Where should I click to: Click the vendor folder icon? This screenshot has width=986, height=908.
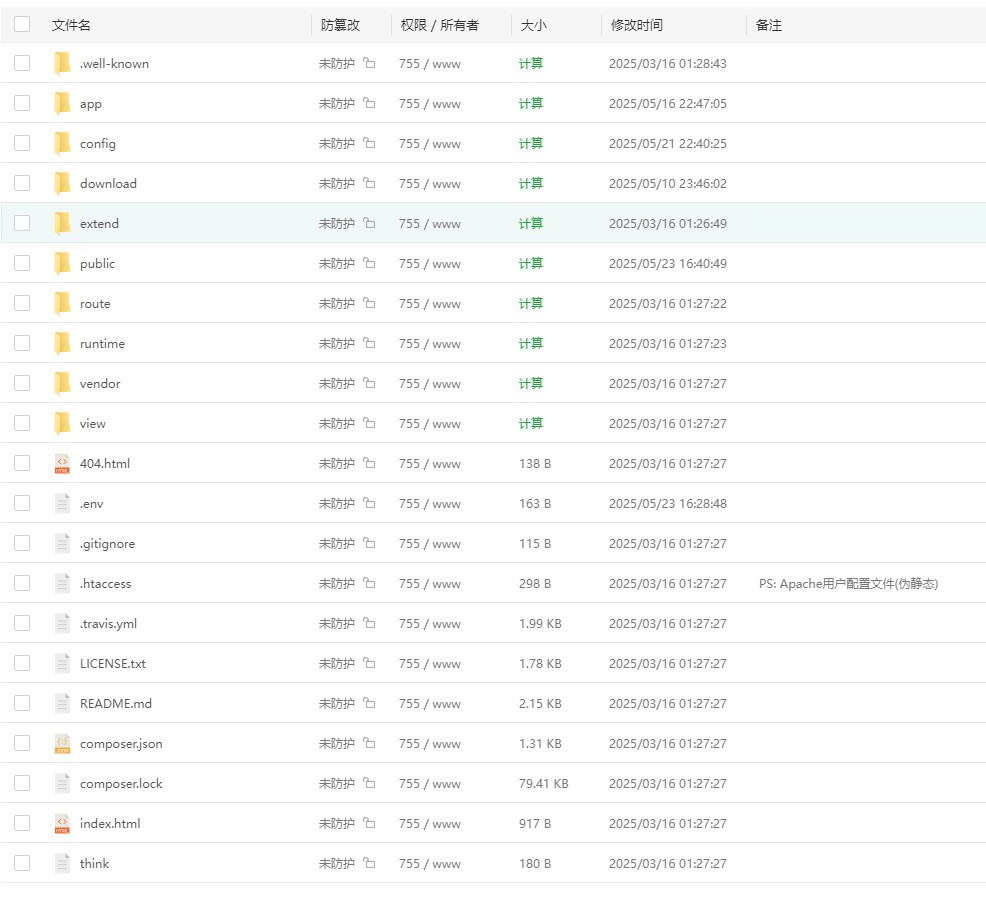point(62,383)
